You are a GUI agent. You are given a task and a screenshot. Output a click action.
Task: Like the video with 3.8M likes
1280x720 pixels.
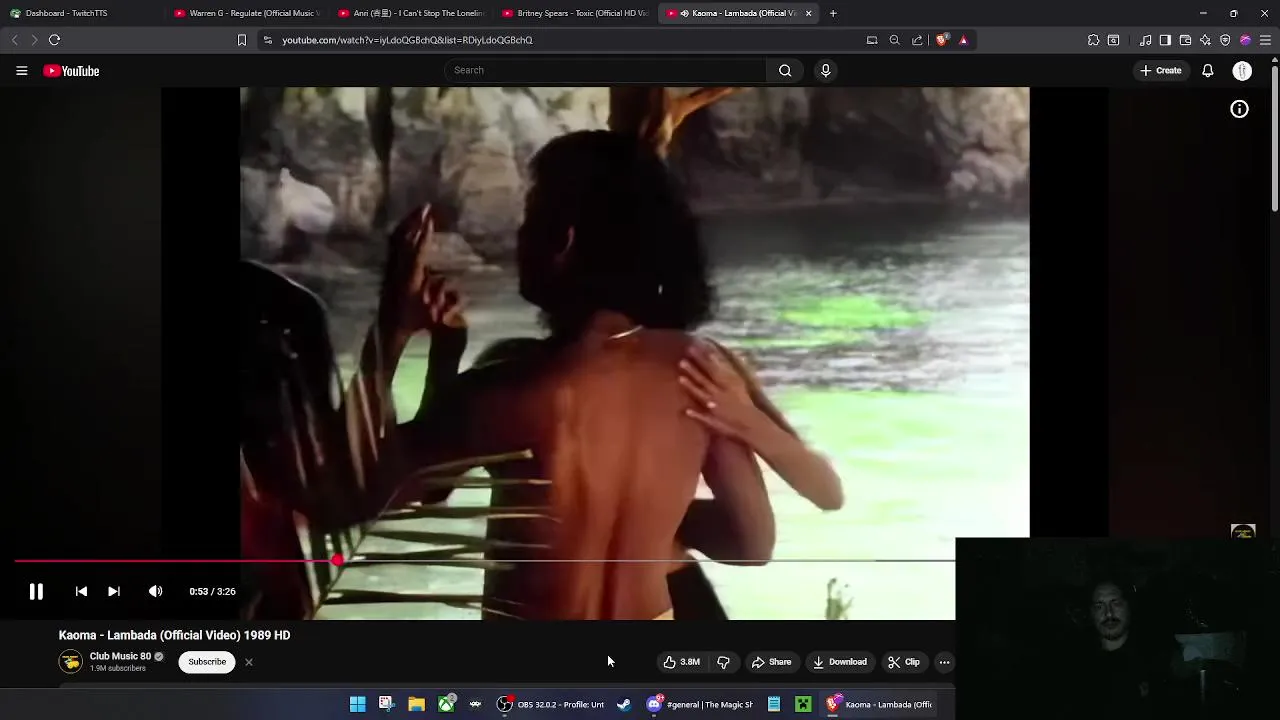tap(682, 662)
